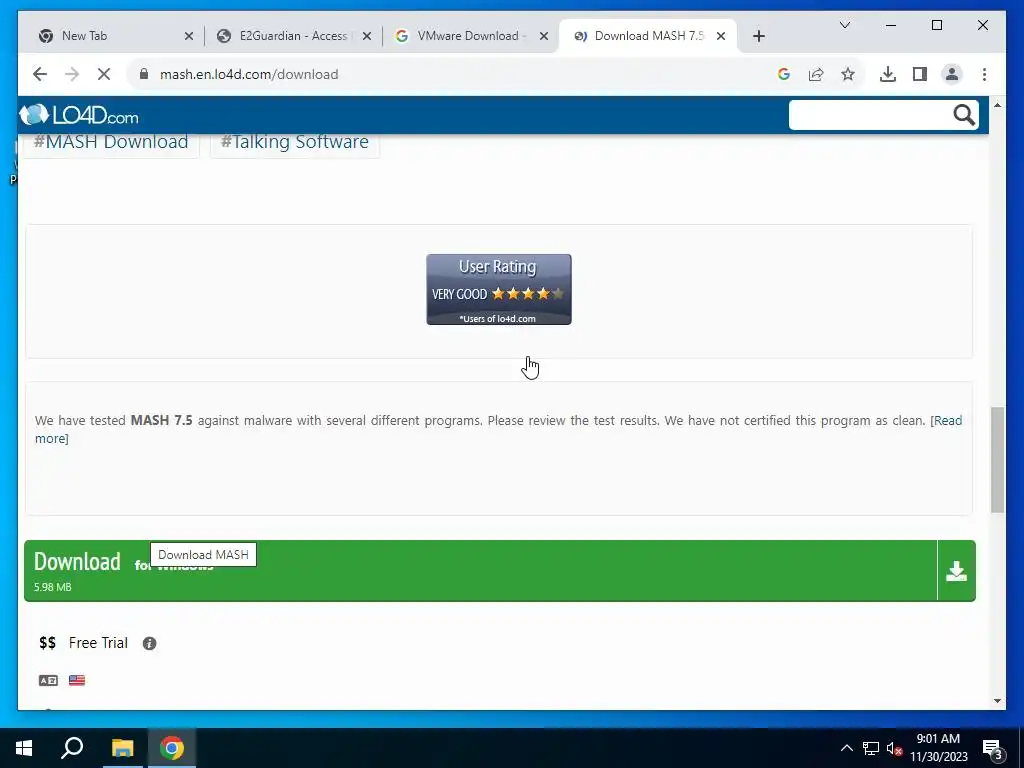View site info via padlock icon
This screenshot has width=1024, height=768.
(144, 74)
